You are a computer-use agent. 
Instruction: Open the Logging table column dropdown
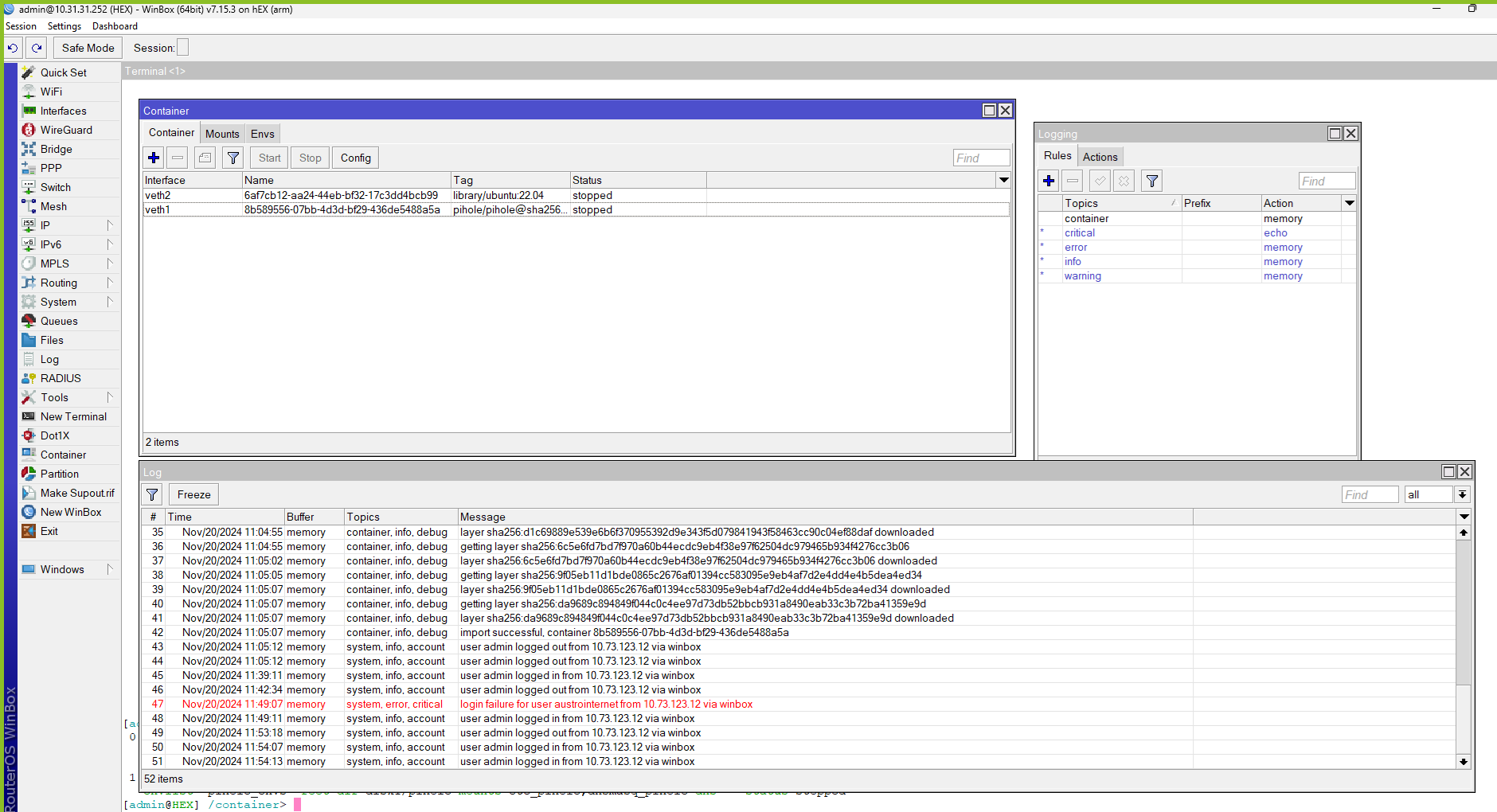(x=1349, y=203)
